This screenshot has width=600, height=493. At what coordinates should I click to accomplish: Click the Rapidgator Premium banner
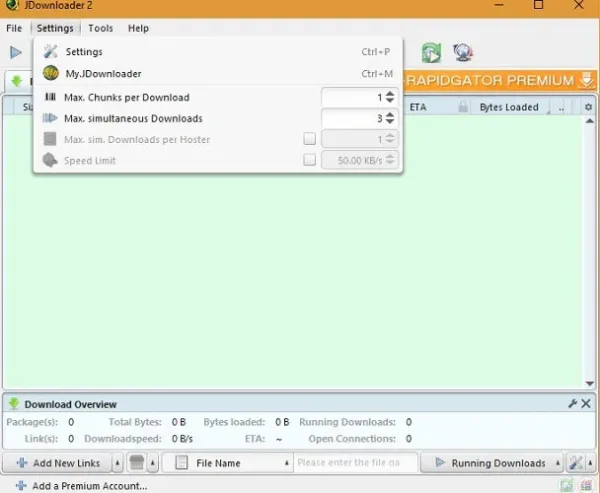[x=498, y=81]
